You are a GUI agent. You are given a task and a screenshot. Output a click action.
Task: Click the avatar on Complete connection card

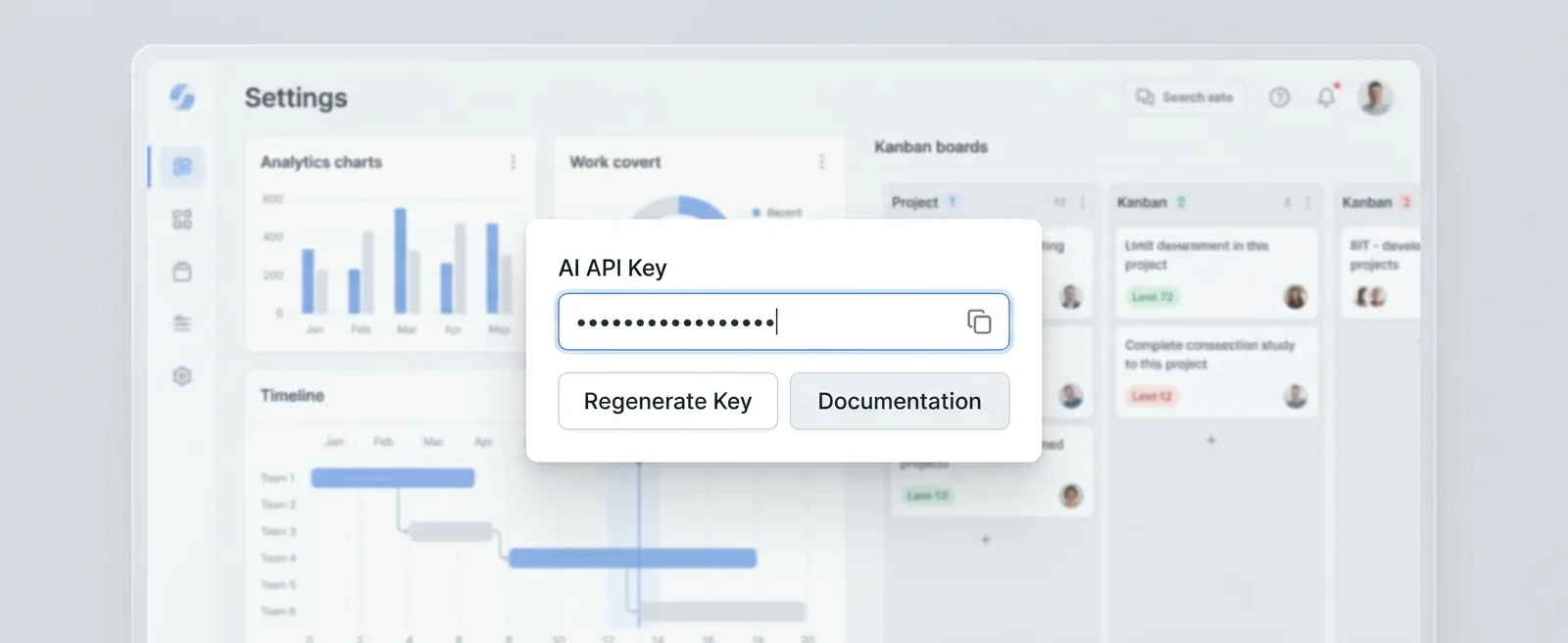pyautogui.click(x=1296, y=396)
